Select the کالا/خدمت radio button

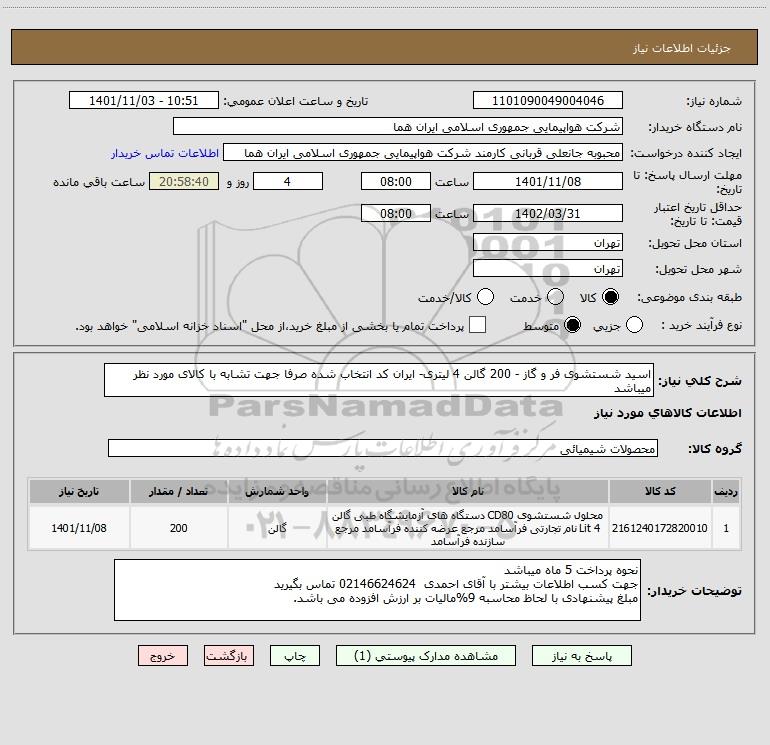point(485,297)
